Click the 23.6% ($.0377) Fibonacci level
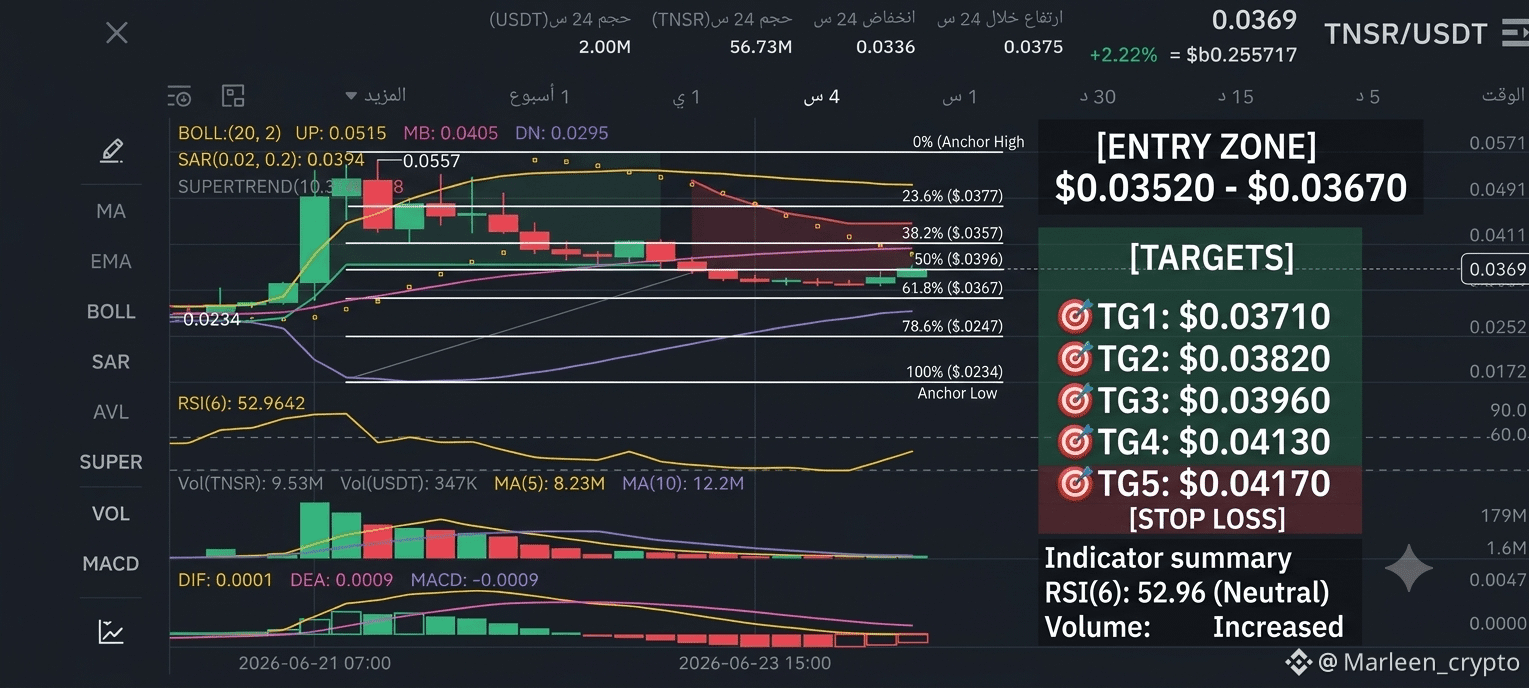Image resolution: width=1529 pixels, height=688 pixels. (952, 196)
